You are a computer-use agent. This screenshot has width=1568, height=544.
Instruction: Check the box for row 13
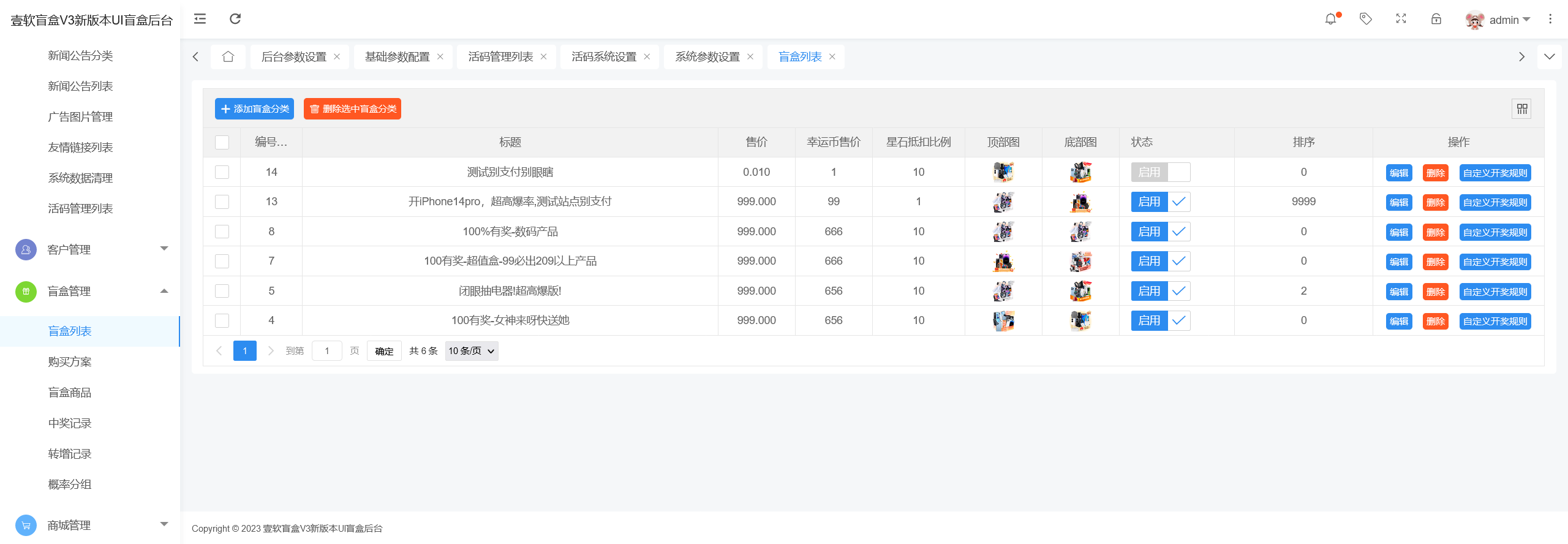pos(222,202)
